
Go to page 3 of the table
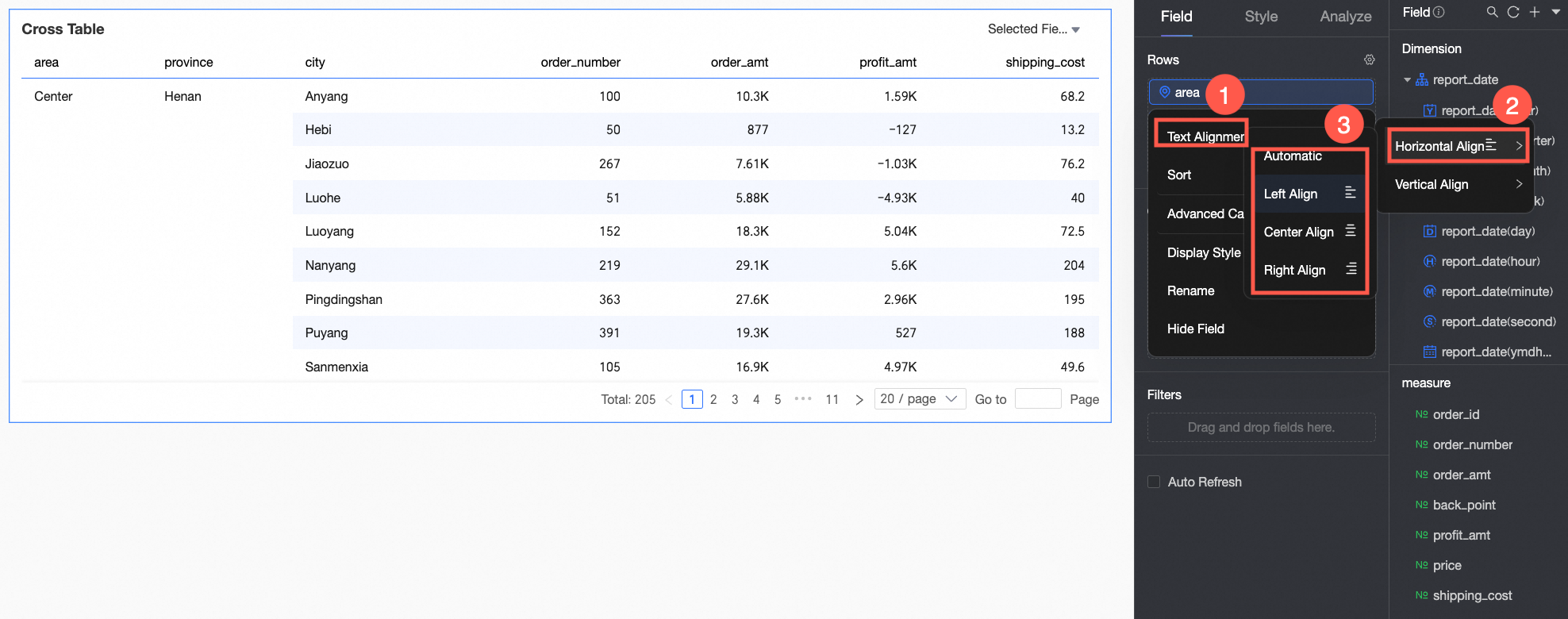pos(735,399)
